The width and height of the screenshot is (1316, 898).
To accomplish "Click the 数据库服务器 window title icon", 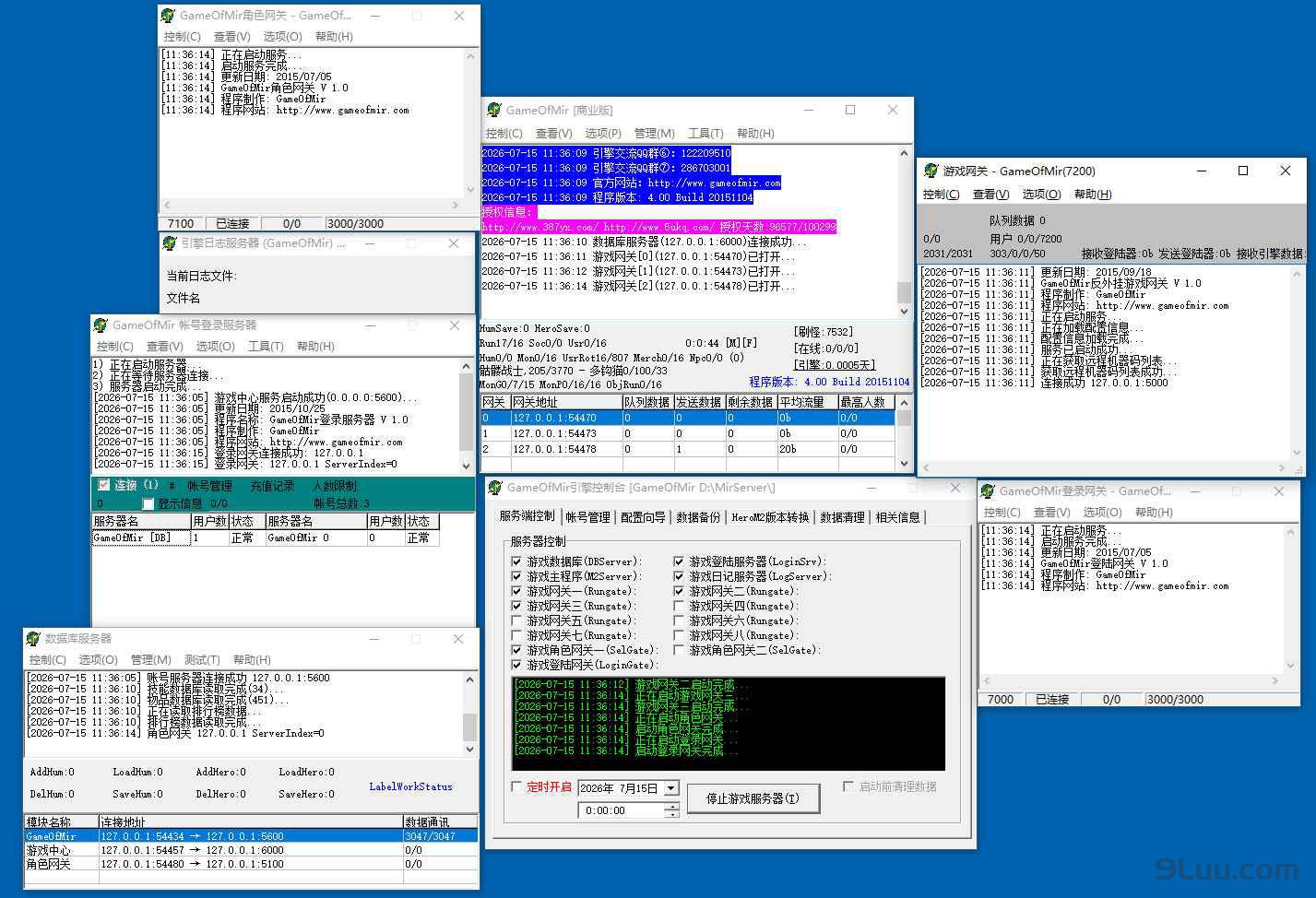I will [x=34, y=639].
